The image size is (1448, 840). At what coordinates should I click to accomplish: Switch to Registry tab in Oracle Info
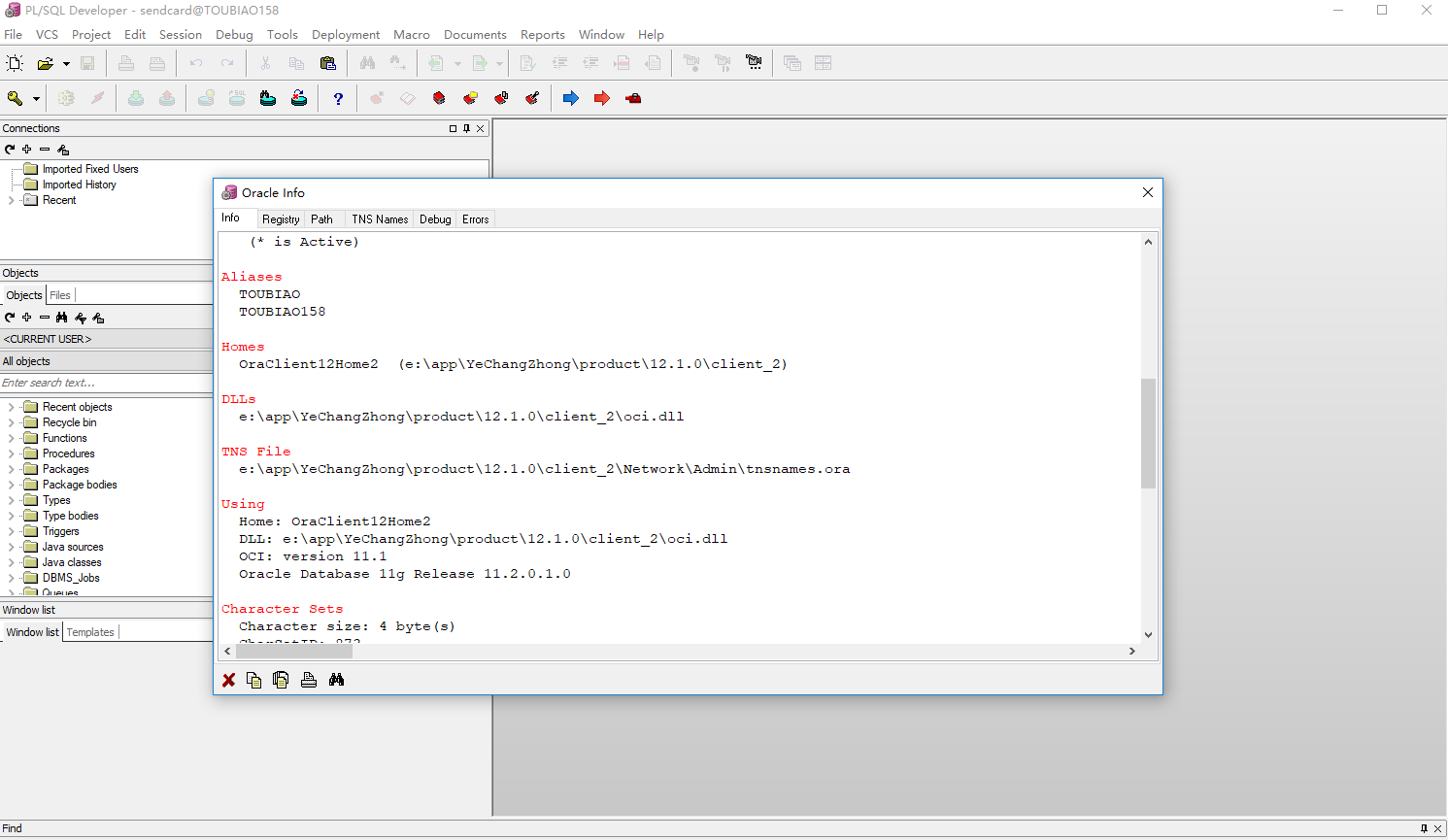tap(281, 219)
